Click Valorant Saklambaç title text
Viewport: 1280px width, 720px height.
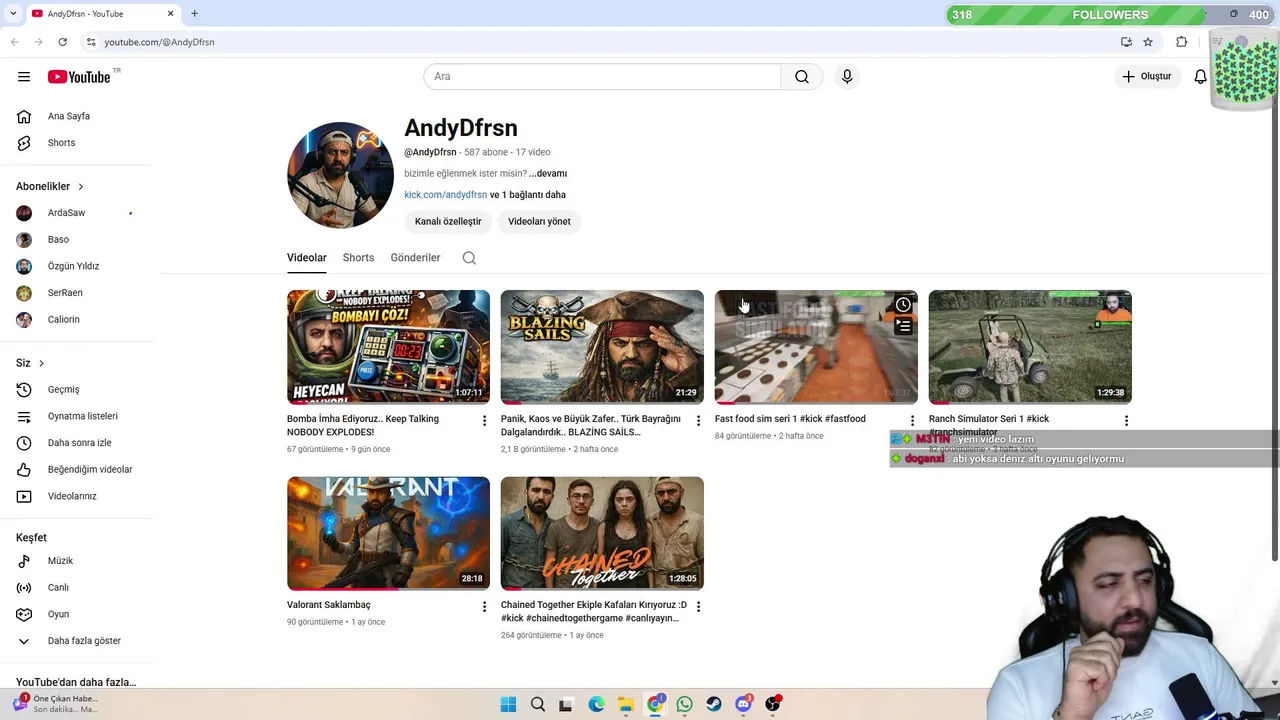click(x=328, y=605)
